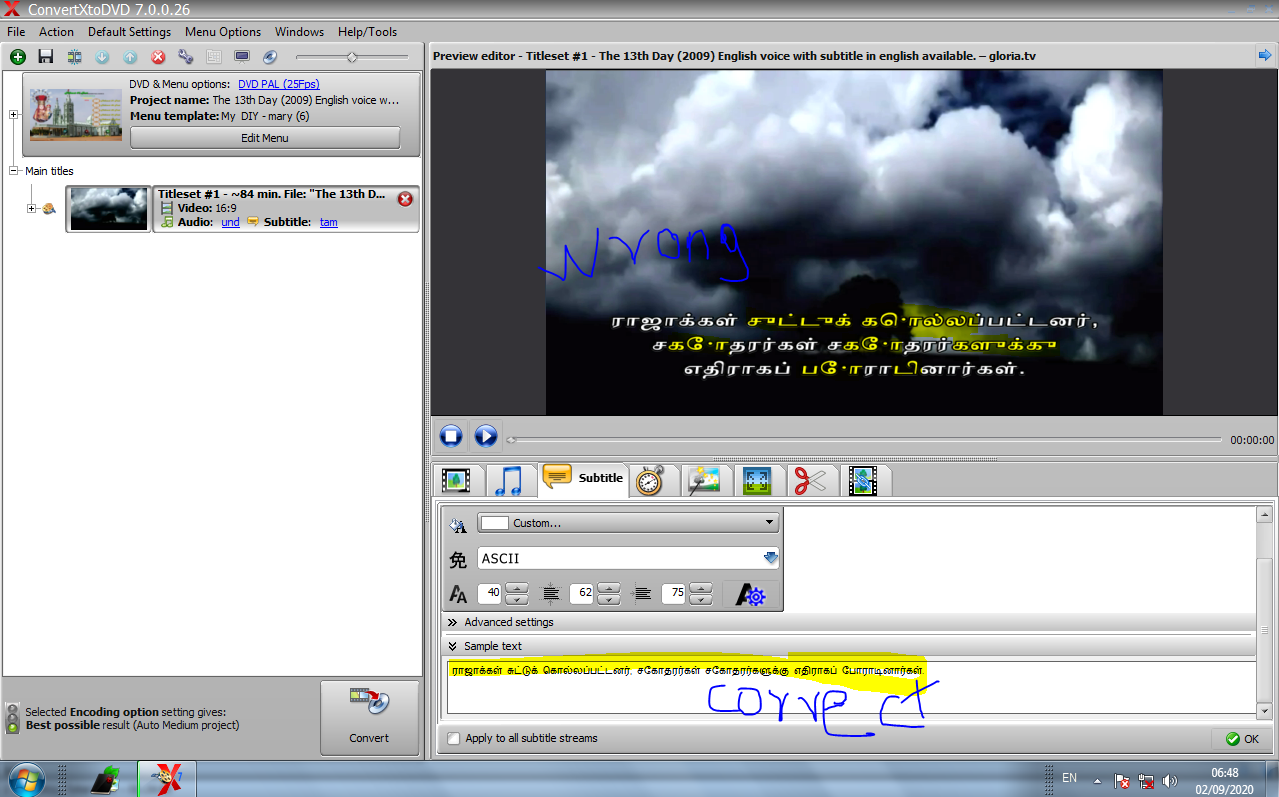Open the ASCII encoding dropdown

point(628,559)
